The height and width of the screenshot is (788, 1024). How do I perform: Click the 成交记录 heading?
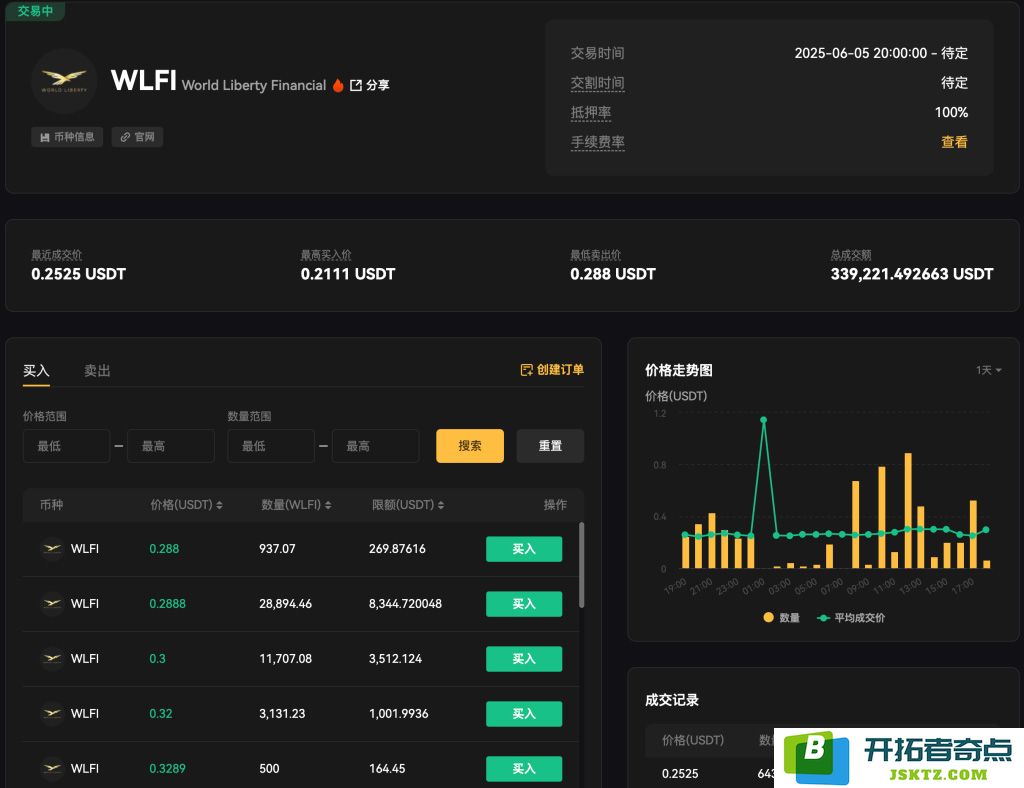pos(672,700)
